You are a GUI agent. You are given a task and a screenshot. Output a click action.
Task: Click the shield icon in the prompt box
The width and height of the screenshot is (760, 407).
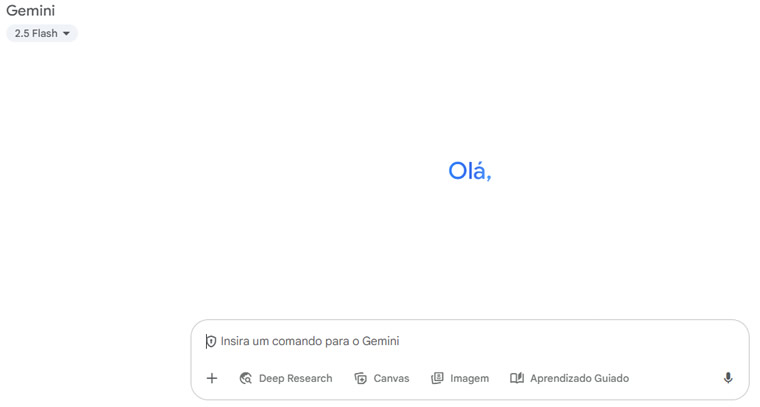[211, 341]
